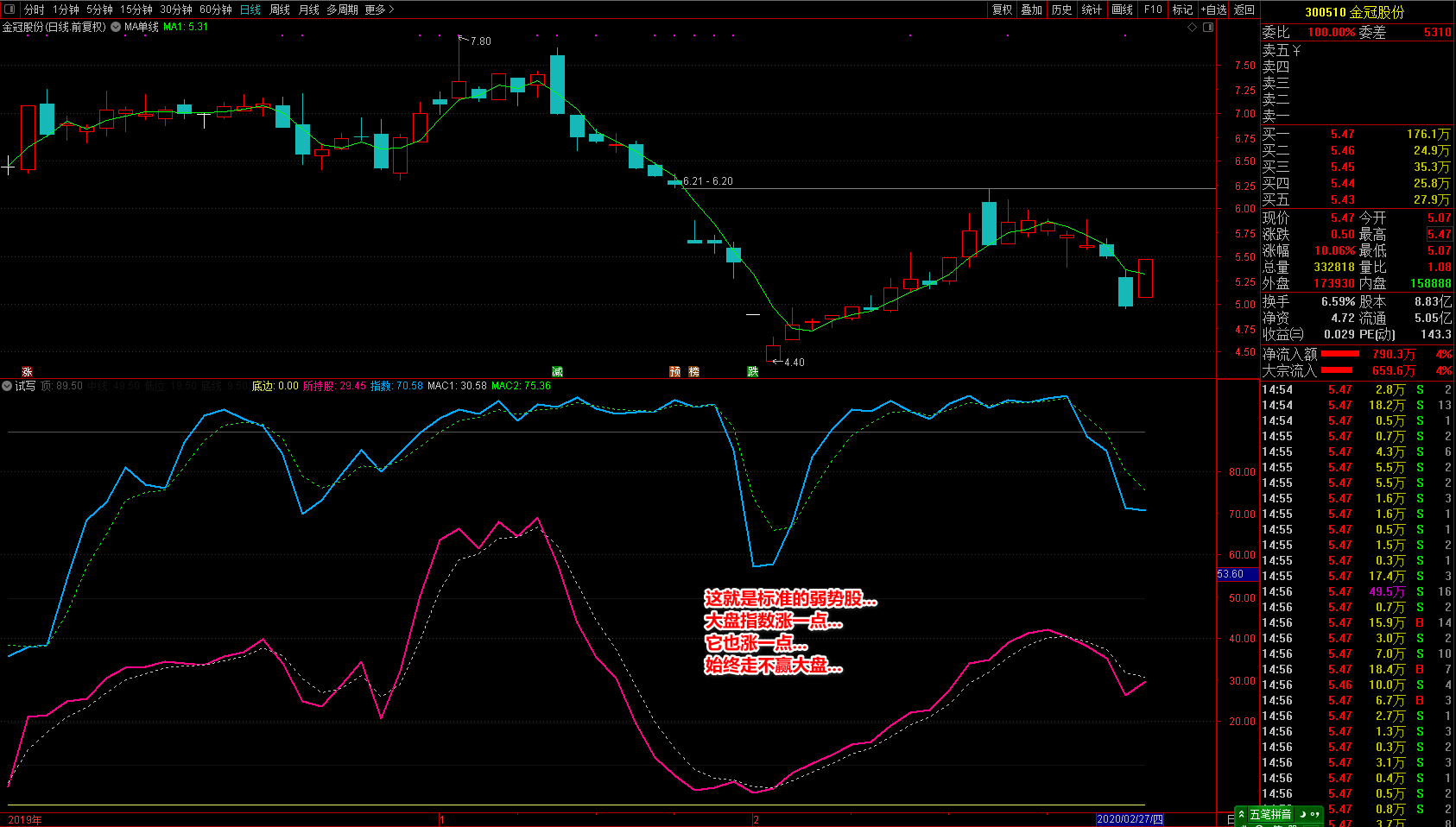Click the 总量 332818 value
This screenshot has width=1456, height=827.
point(1334,268)
